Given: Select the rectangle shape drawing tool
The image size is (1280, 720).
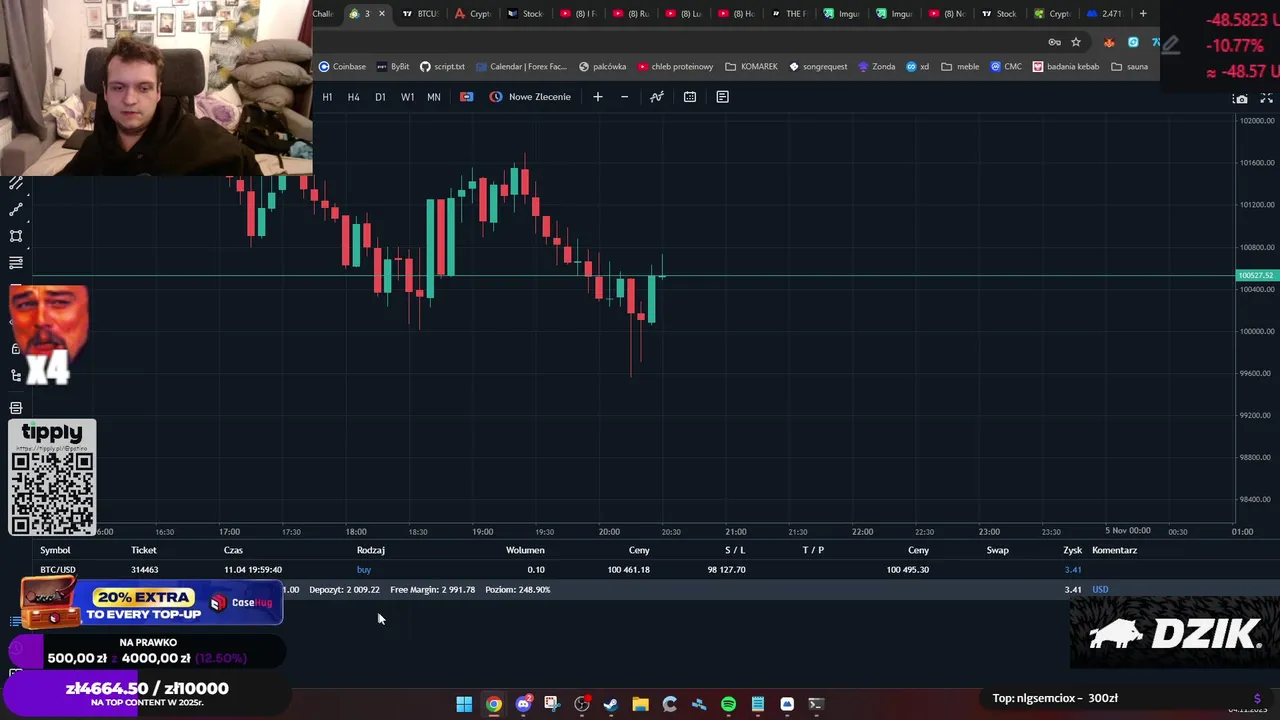Looking at the screenshot, I should click(16, 236).
